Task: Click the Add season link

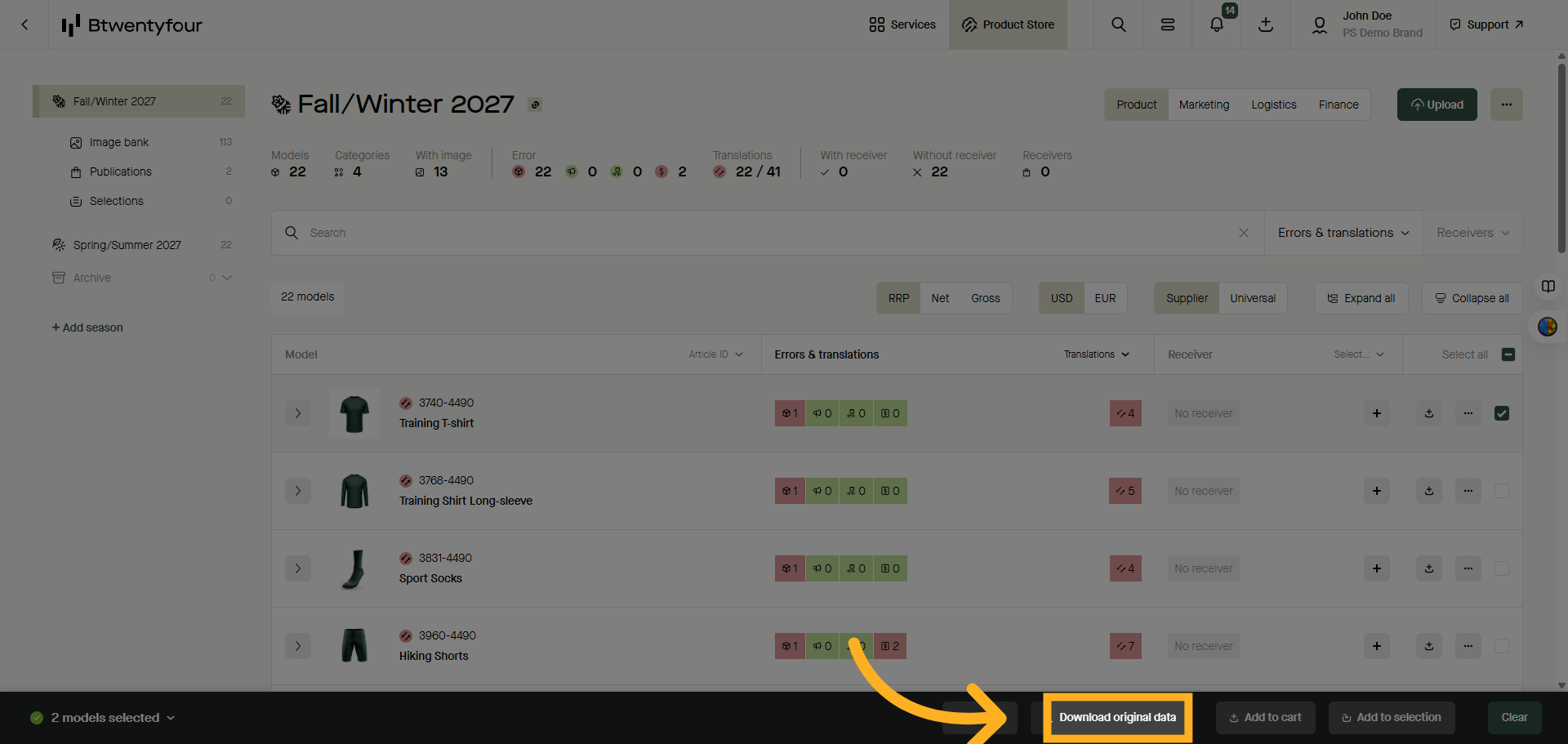Action: (87, 327)
